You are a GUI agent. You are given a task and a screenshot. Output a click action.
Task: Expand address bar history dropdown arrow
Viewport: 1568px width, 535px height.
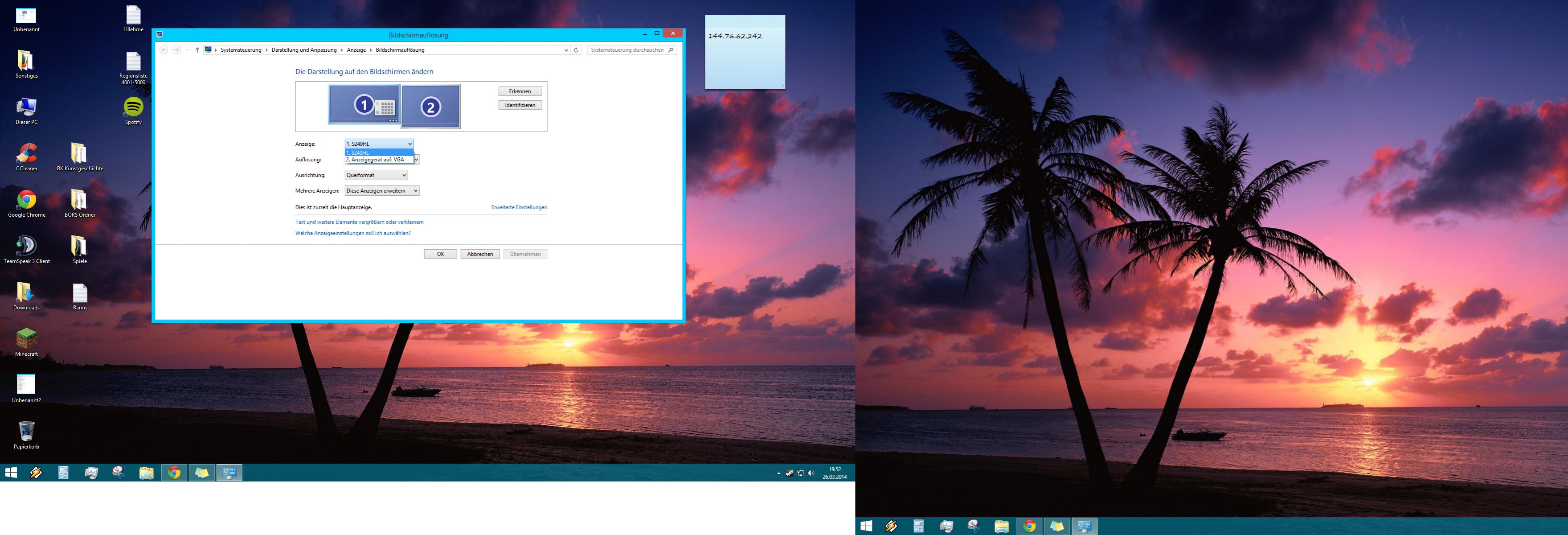(565, 50)
